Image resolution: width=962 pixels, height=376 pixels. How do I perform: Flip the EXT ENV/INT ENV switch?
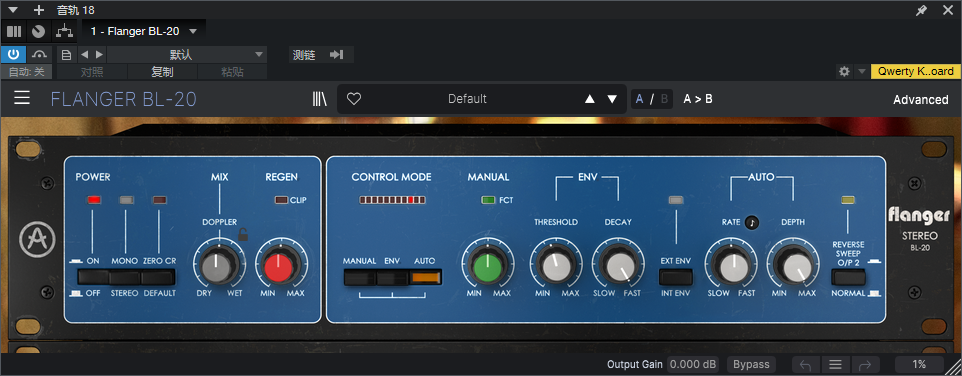coord(675,277)
